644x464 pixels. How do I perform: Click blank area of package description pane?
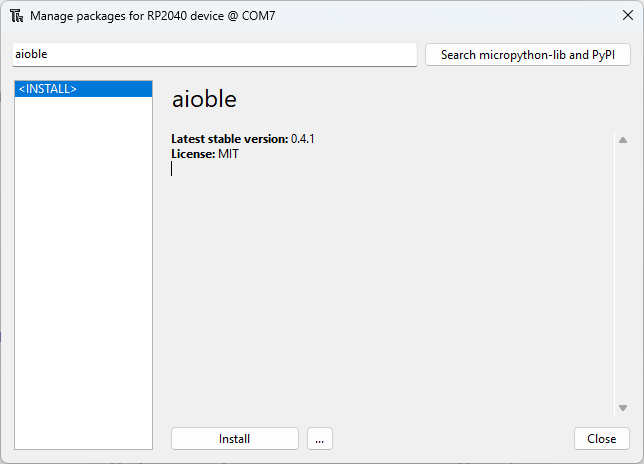[390, 300]
